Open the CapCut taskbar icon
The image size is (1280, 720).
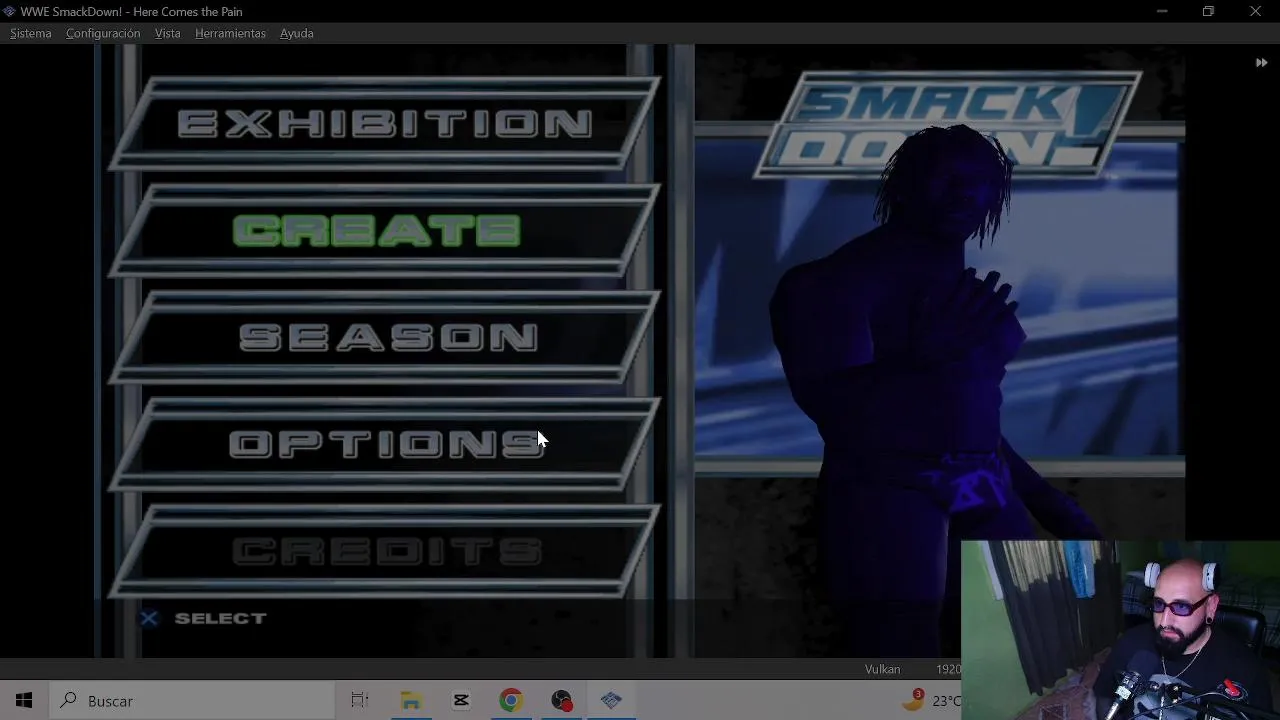(x=461, y=701)
